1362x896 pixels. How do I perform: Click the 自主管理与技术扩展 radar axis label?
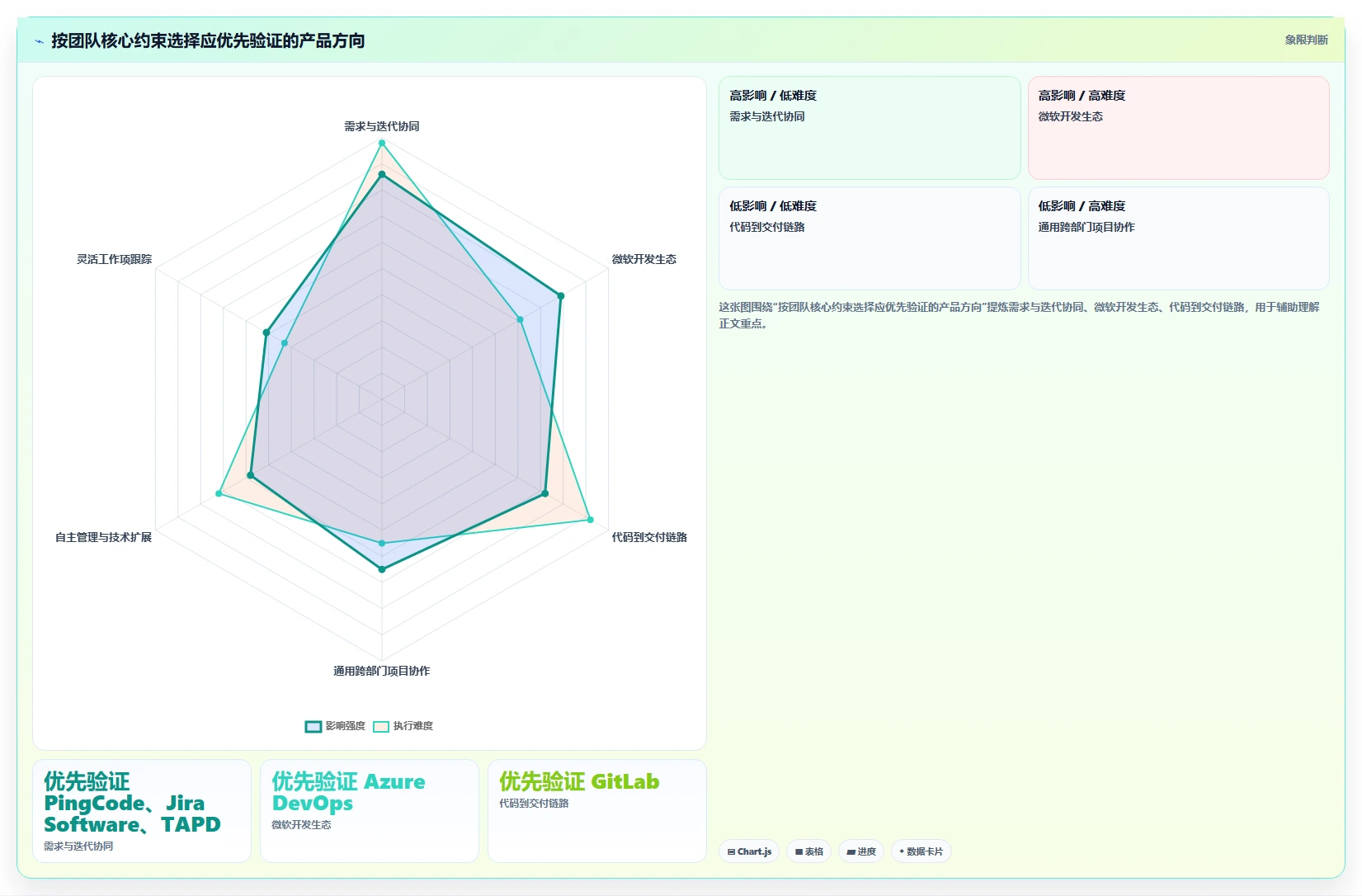tap(104, 537)
